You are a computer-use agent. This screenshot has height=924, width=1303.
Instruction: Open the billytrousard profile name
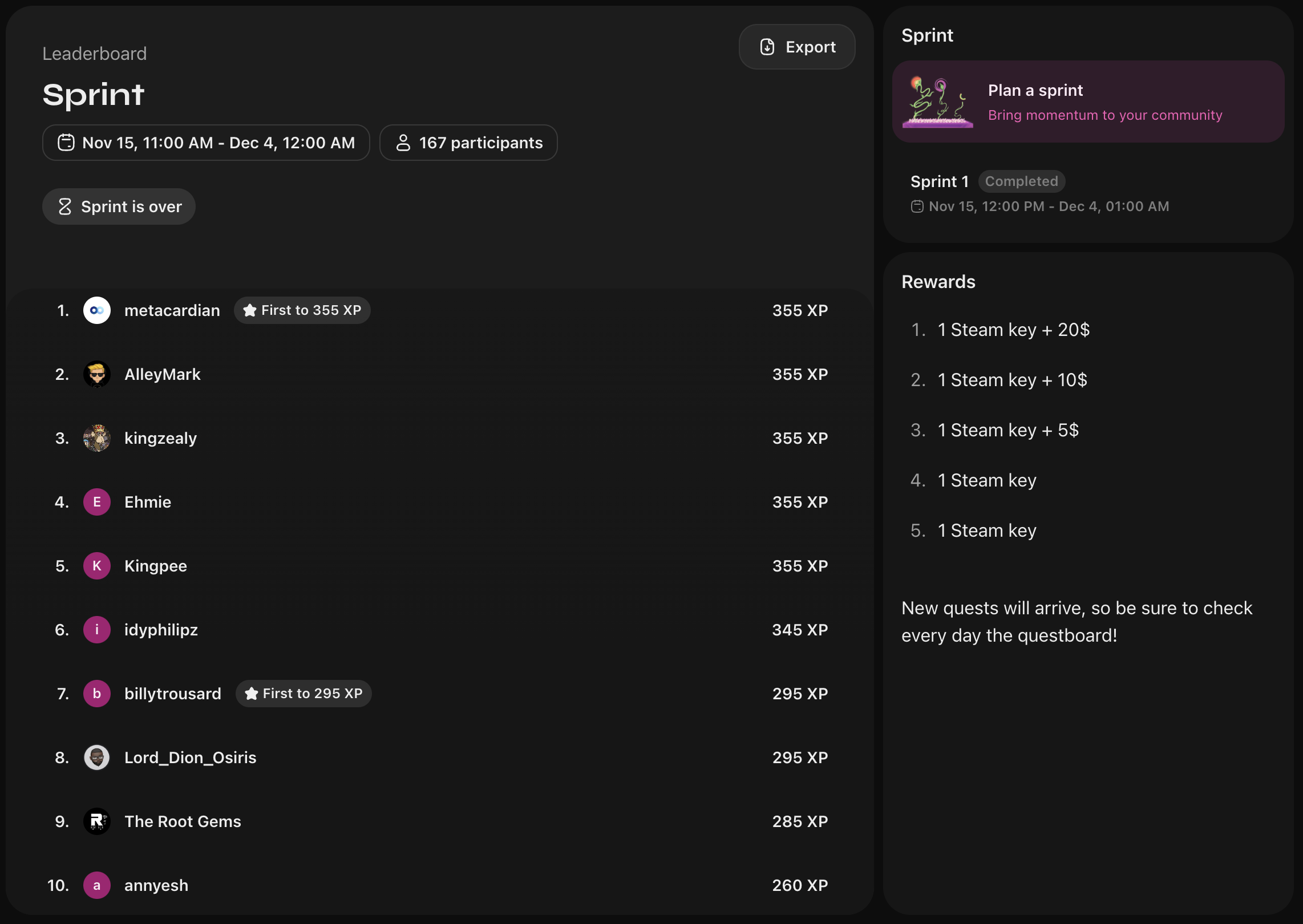point(172,694)
